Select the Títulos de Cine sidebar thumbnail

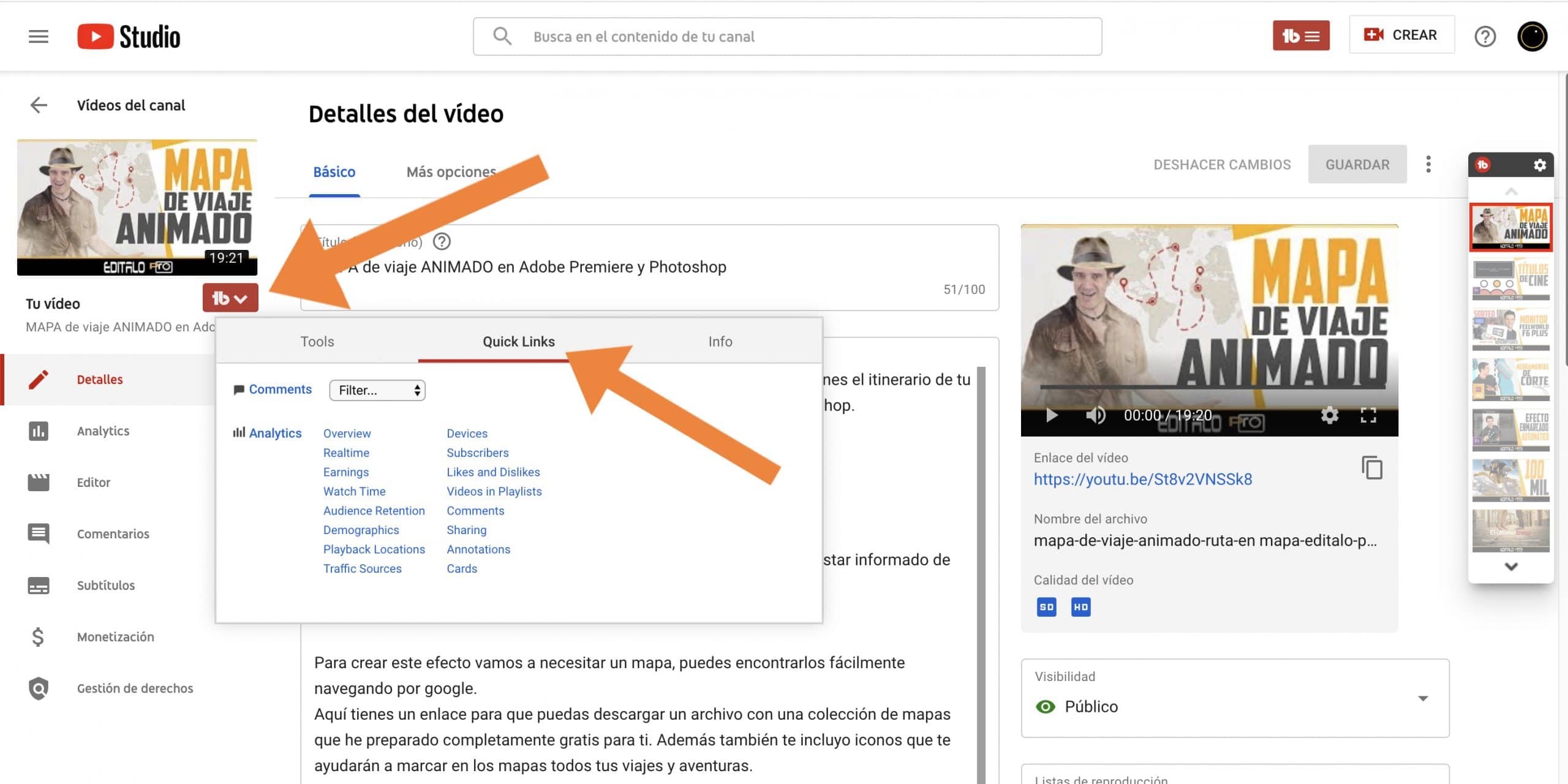pos(1510,279)
